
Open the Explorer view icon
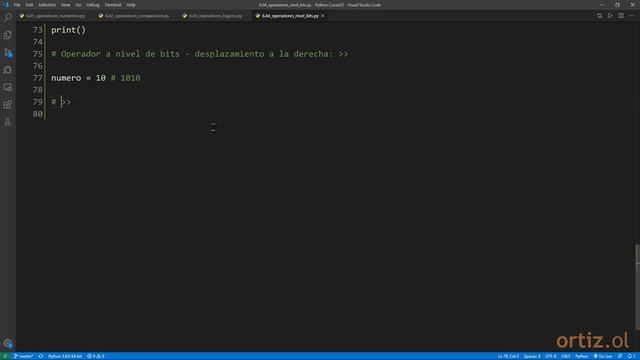(8, 35)
